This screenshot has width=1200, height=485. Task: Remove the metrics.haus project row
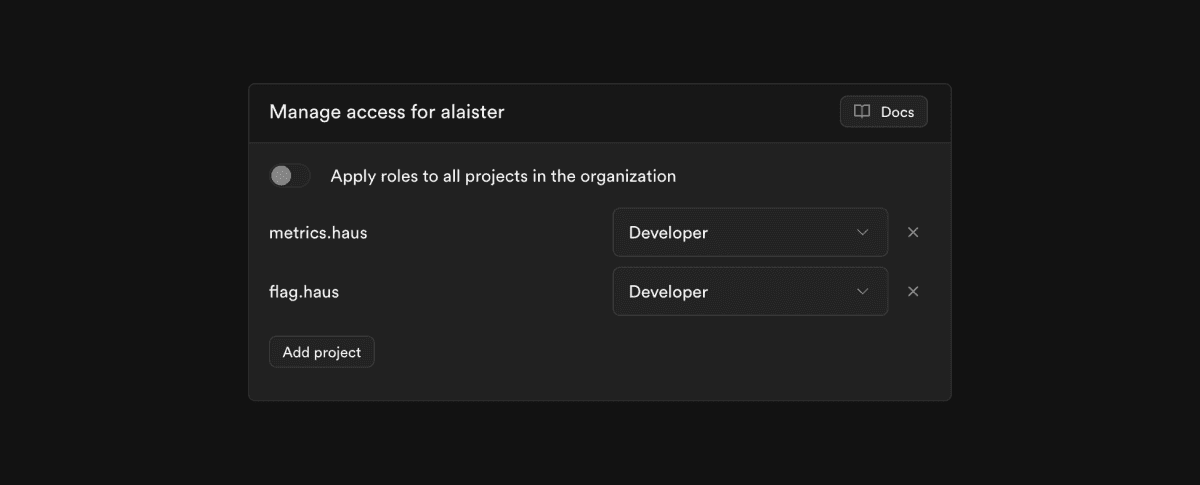tap(913, 232)
